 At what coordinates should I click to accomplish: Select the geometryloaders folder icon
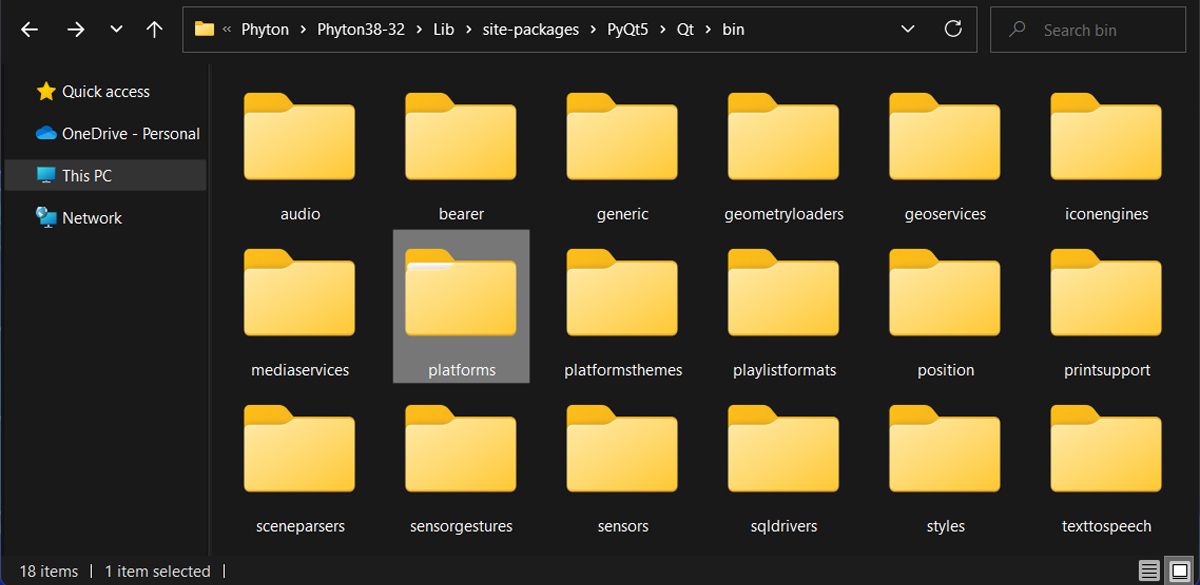pyautogui.click(x=783, y=136)
